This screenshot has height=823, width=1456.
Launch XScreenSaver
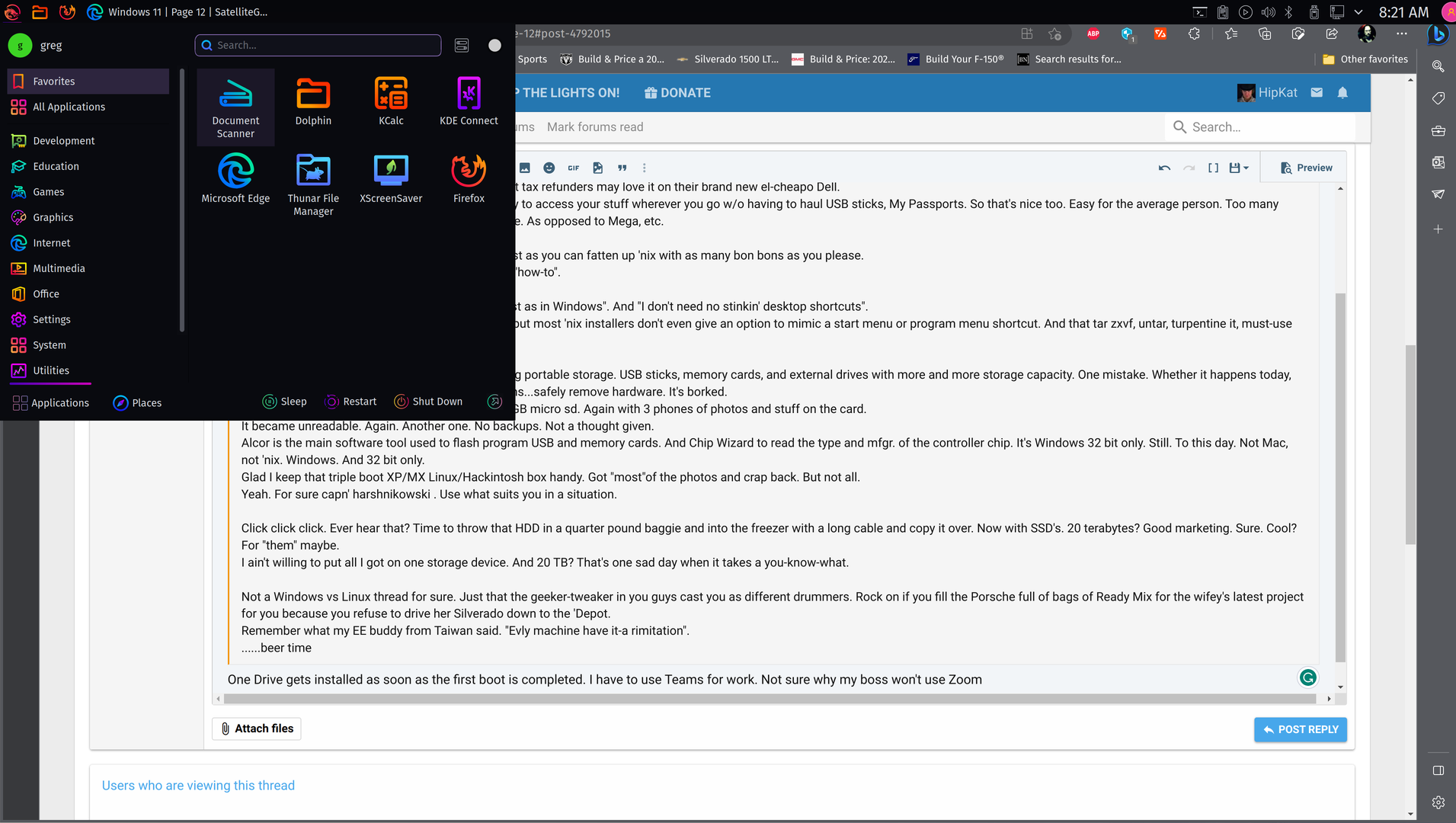point(391,179)
